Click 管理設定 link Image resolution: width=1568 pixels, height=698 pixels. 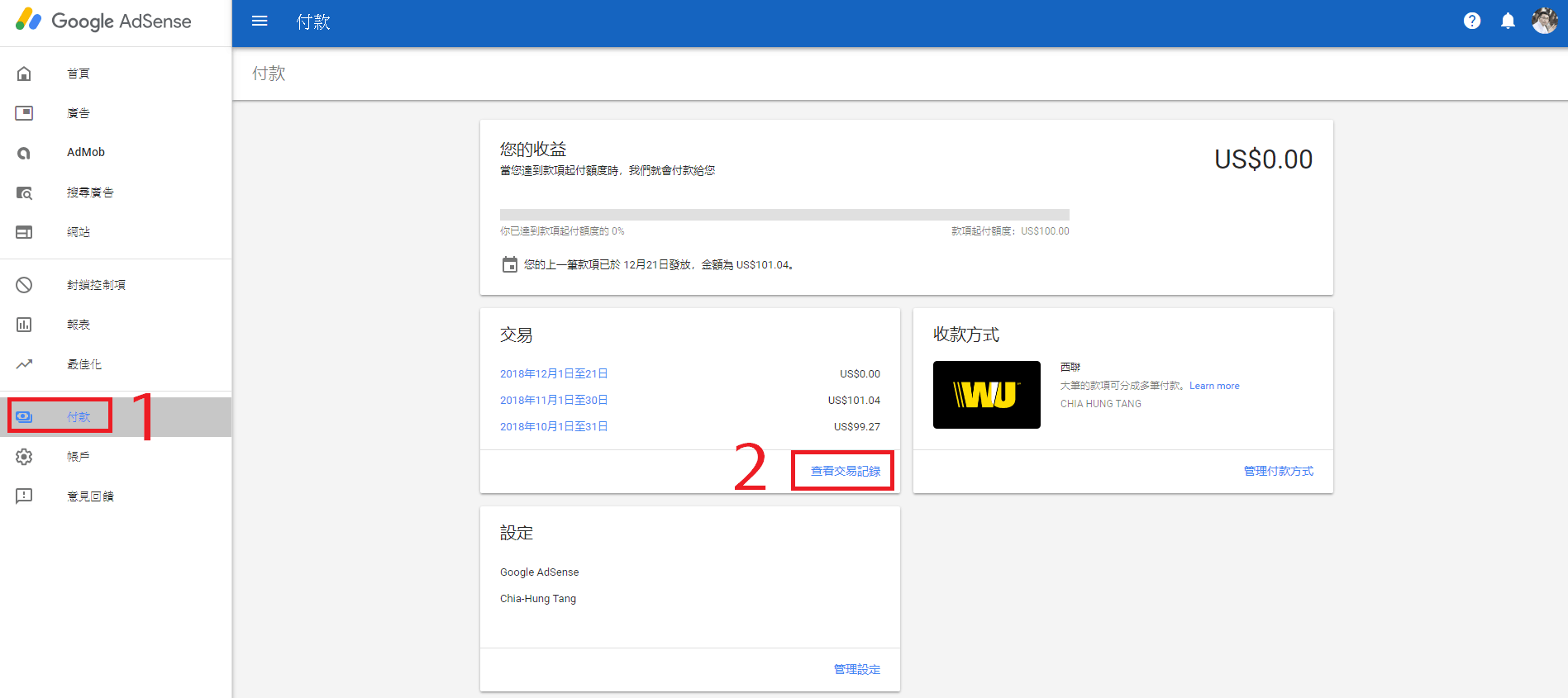pos(857,669)
